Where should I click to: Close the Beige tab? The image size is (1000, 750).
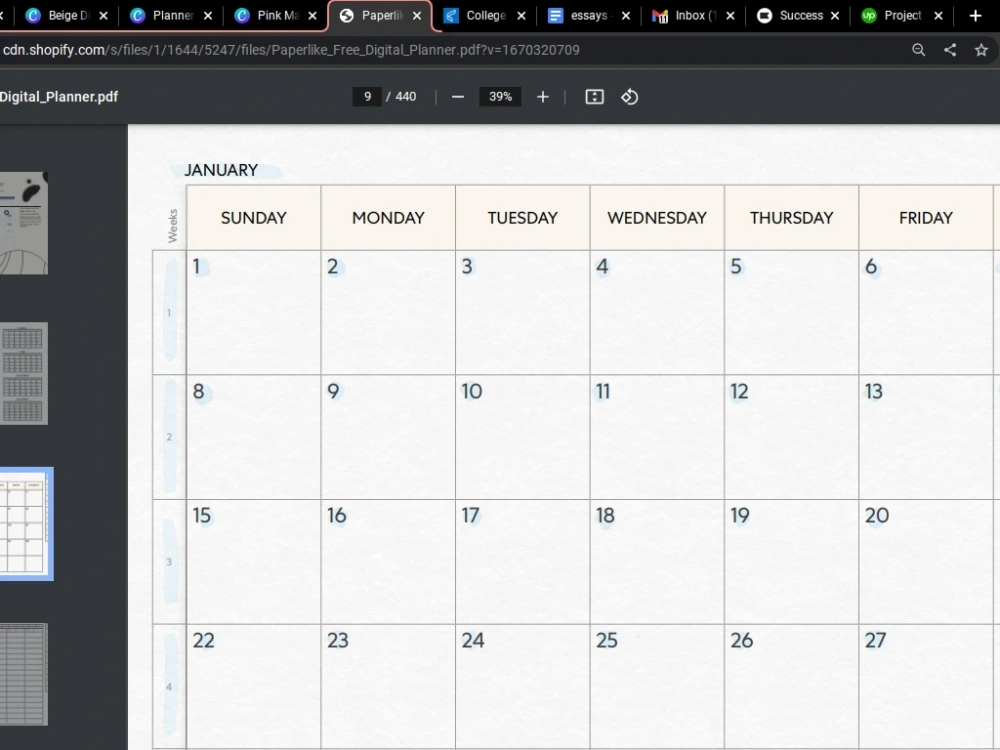tap(103, 15)
